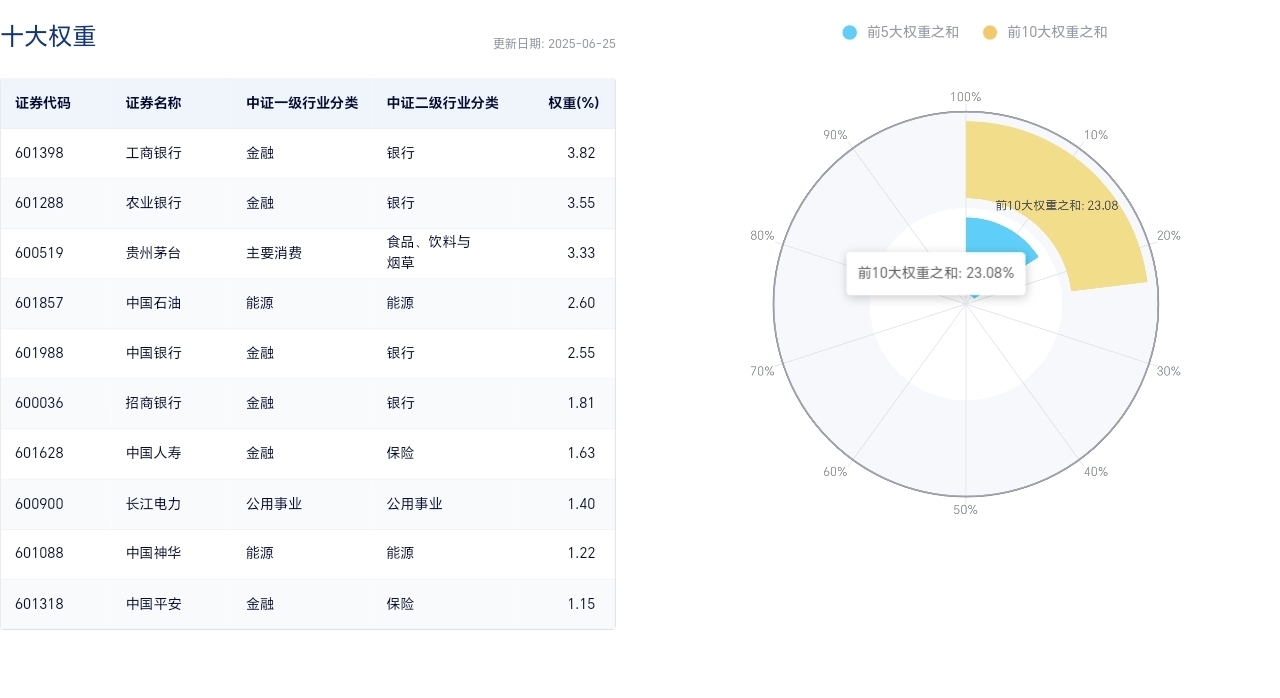
Task: Select 长江电力 in the name column
Action: tap(154, 504)
